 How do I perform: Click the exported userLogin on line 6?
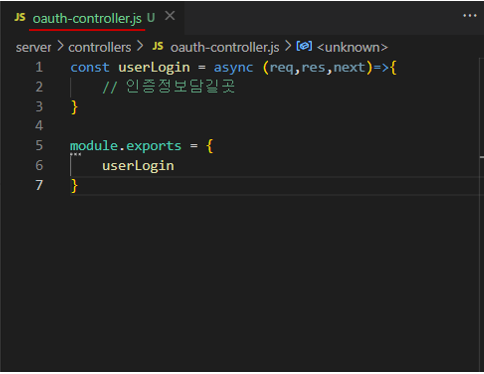point(138,166)
